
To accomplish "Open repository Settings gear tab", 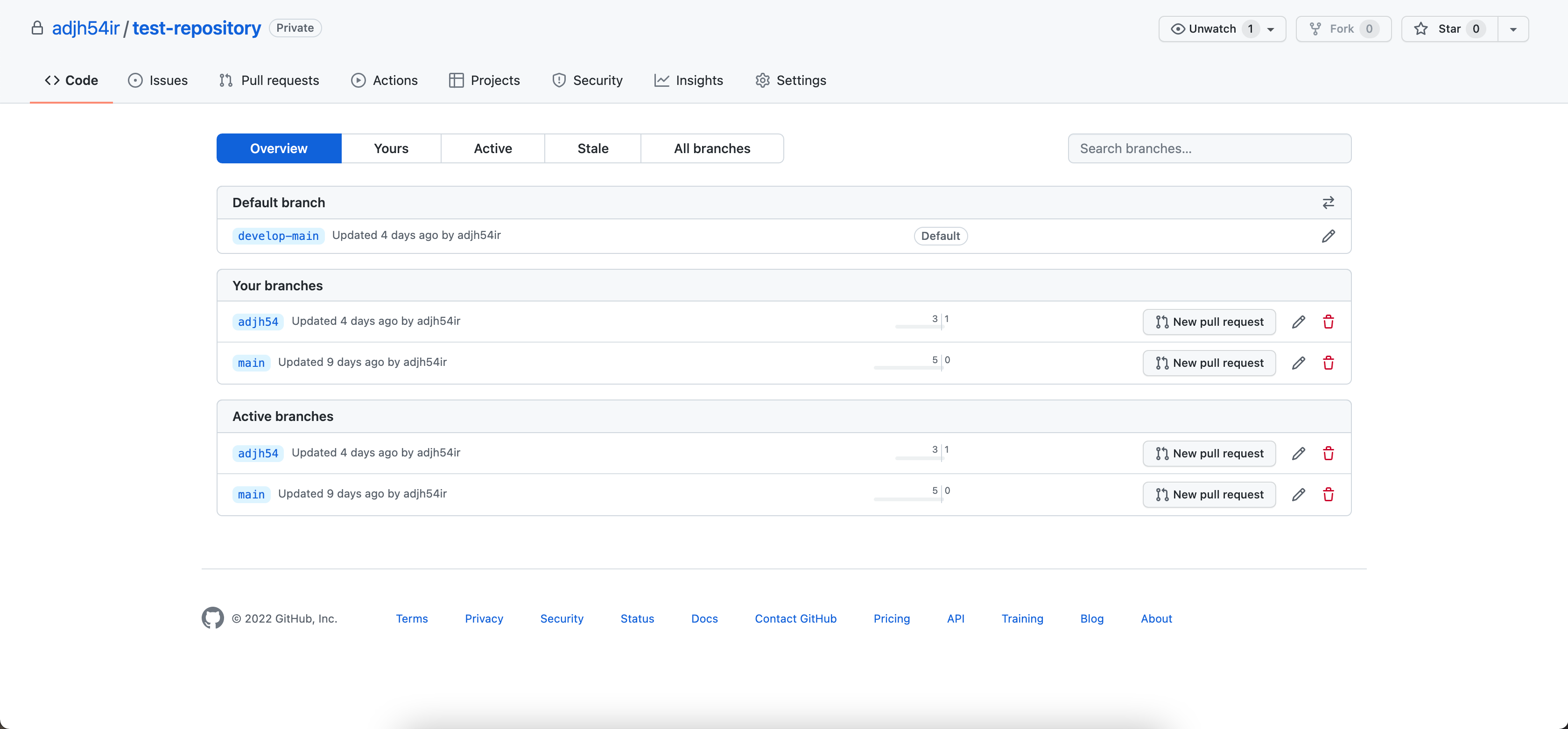I will (x=790, y=80).
